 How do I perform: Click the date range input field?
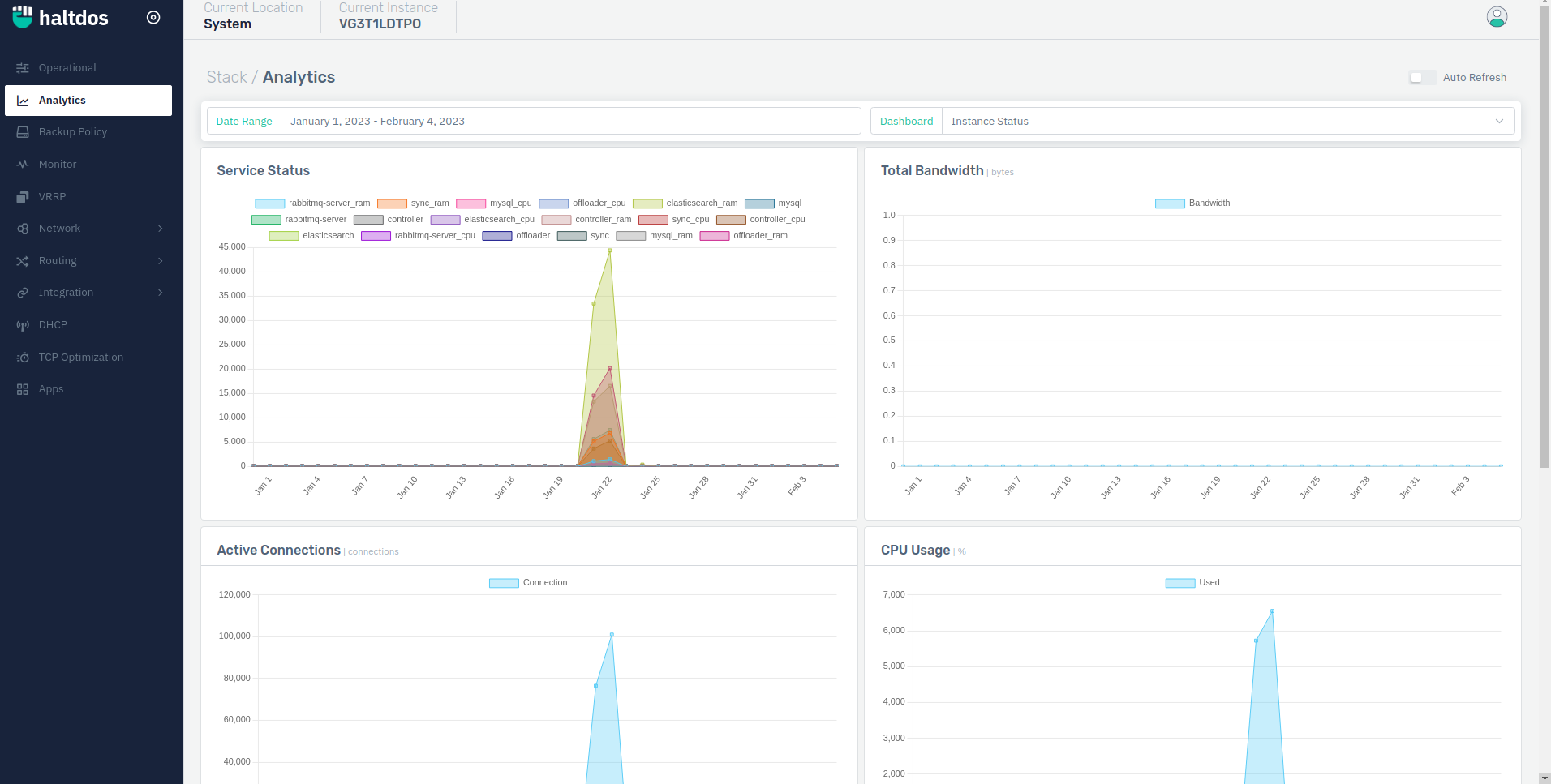570,122
